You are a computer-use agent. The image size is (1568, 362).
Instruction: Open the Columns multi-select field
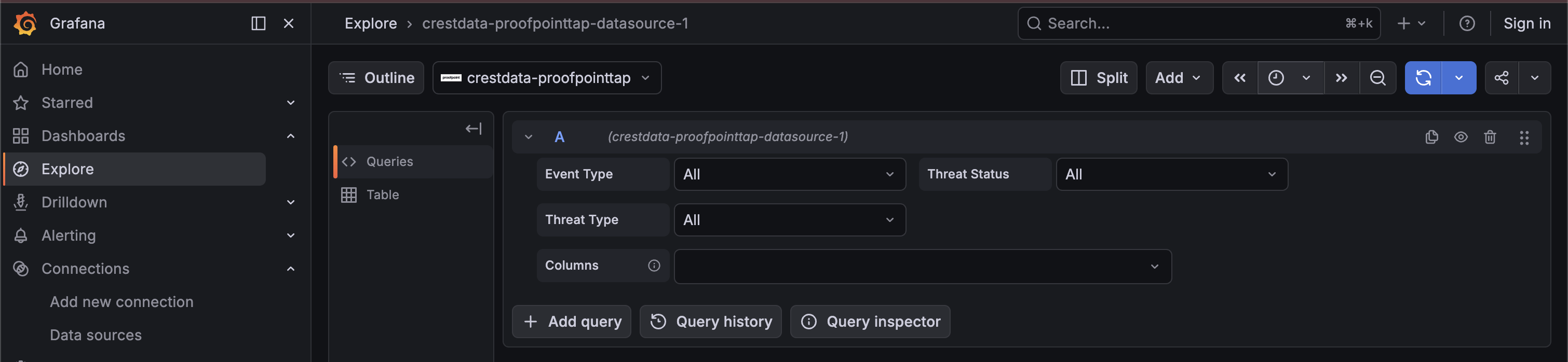922,267
